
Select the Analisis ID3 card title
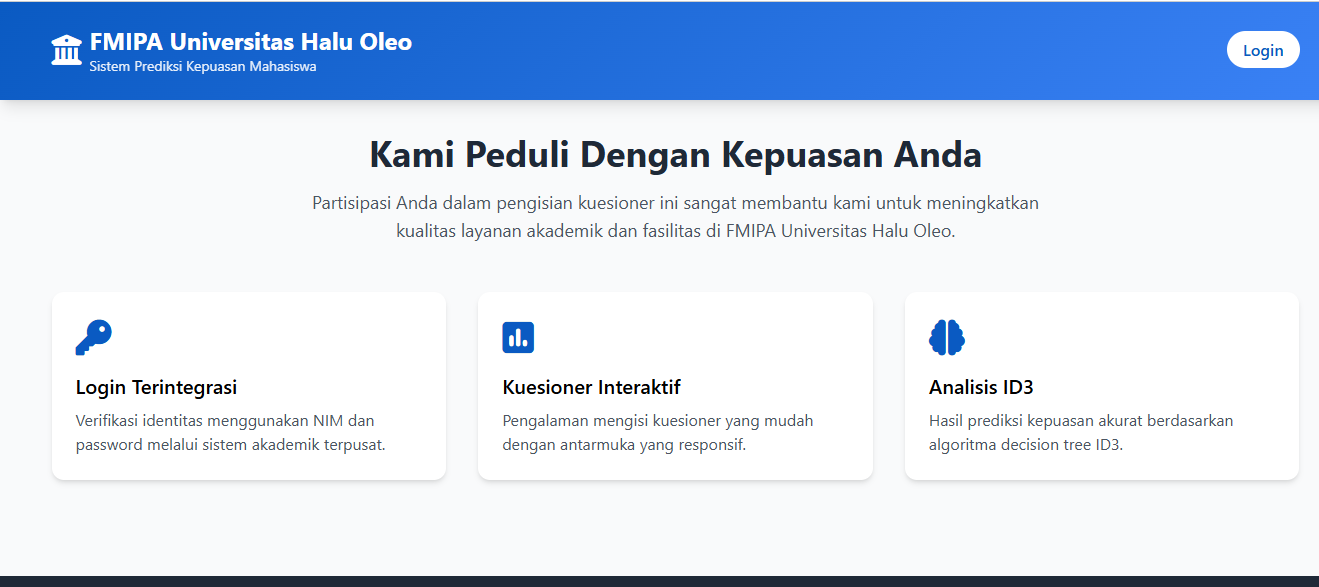click(980, 387)
